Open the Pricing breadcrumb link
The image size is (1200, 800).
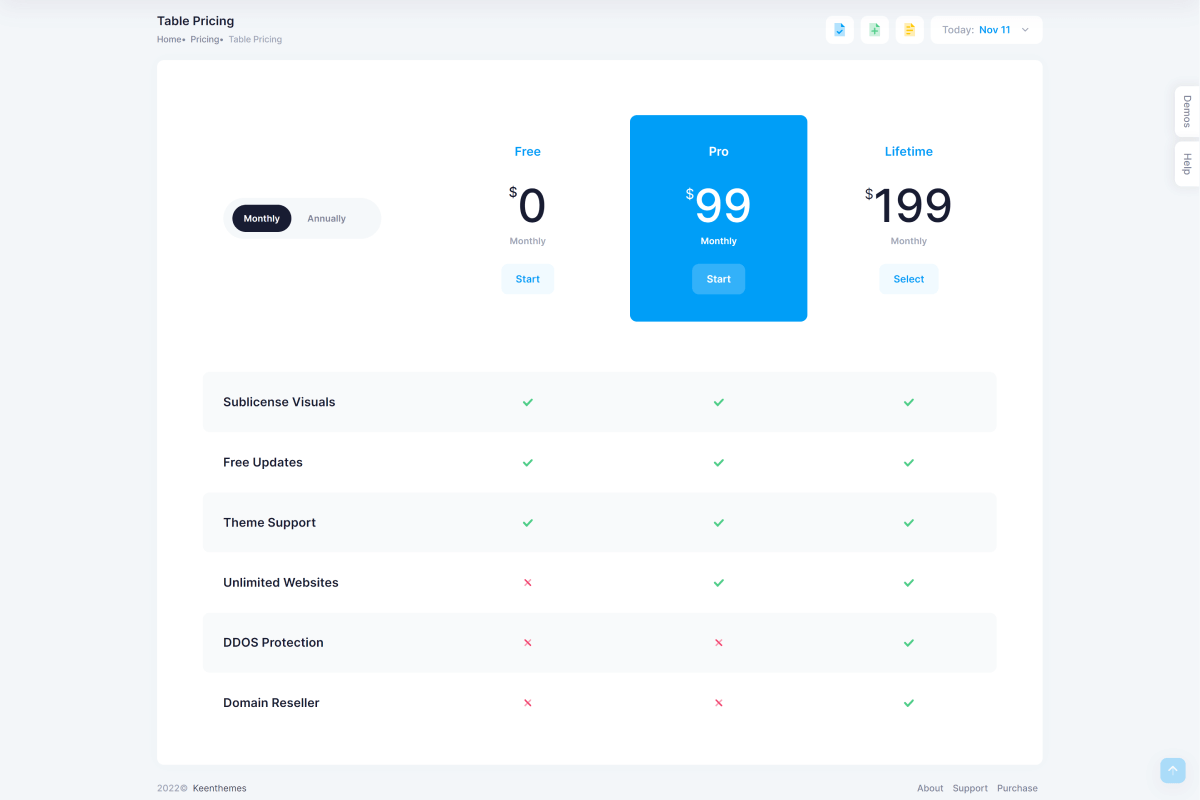pyautogui.click(x=204, y=40)
